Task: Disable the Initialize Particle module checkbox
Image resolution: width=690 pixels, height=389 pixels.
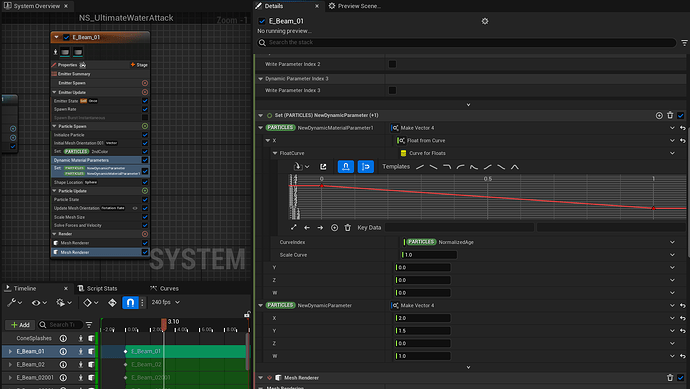Action: pyautogui.click(x=145, y=135)
